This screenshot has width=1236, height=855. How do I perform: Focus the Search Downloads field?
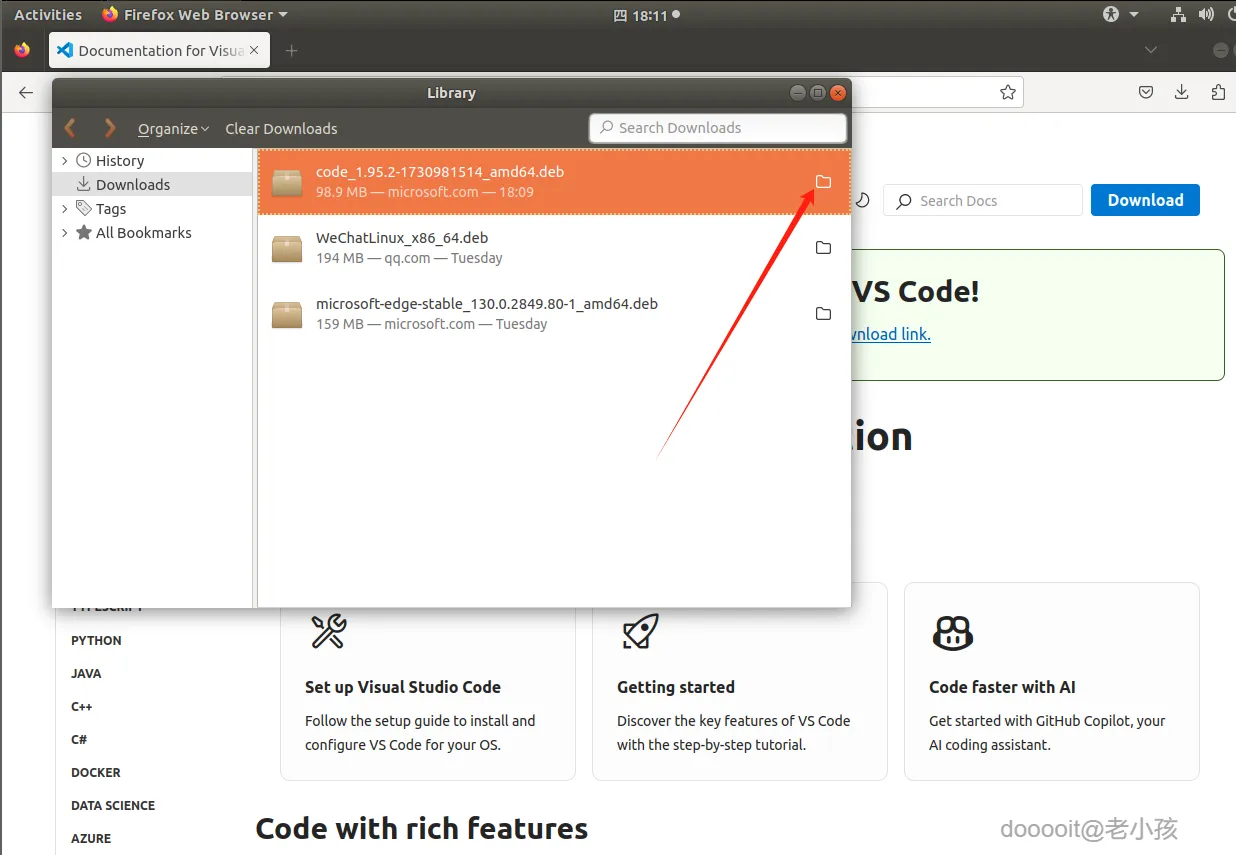(x=718, y=128)
